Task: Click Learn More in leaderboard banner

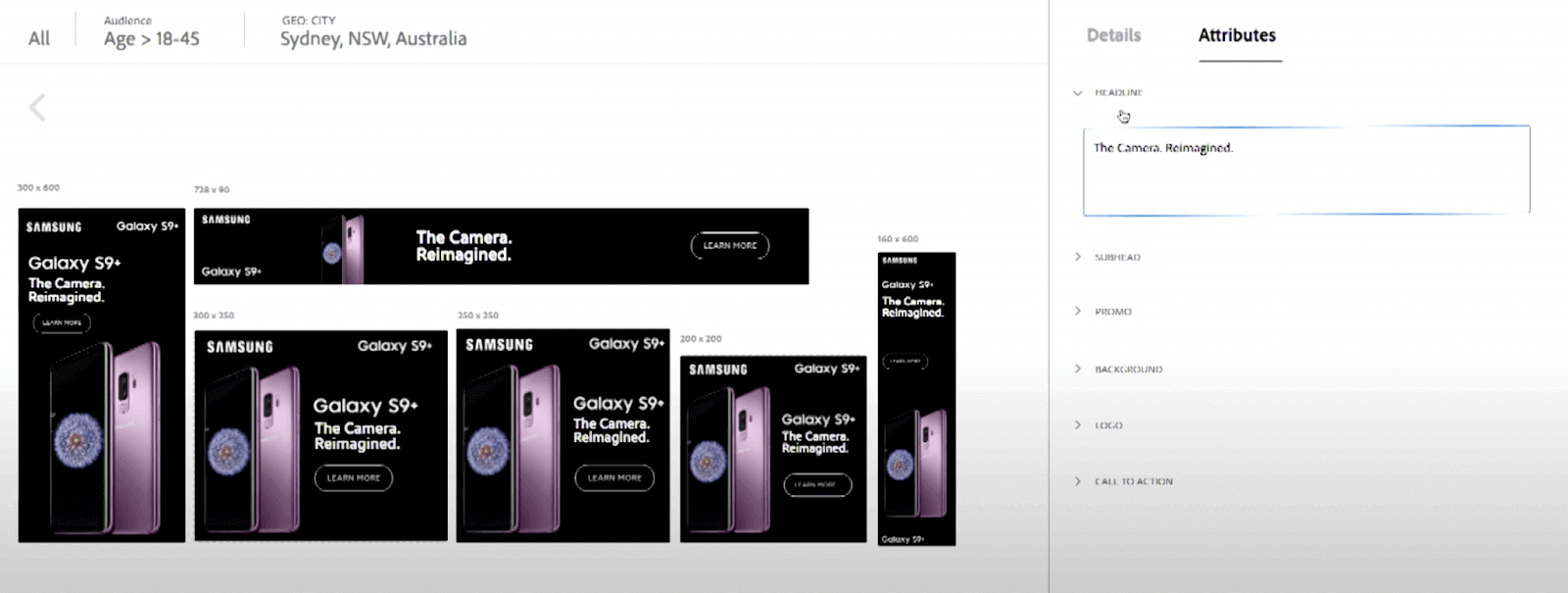Action: [x=730, y=245]
